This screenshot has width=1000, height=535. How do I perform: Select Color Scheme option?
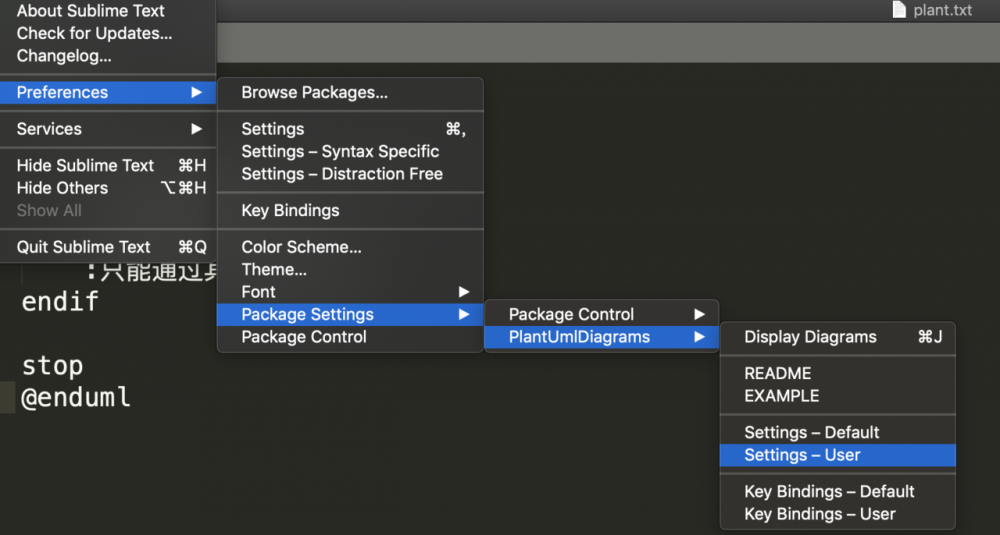point(301,247)
